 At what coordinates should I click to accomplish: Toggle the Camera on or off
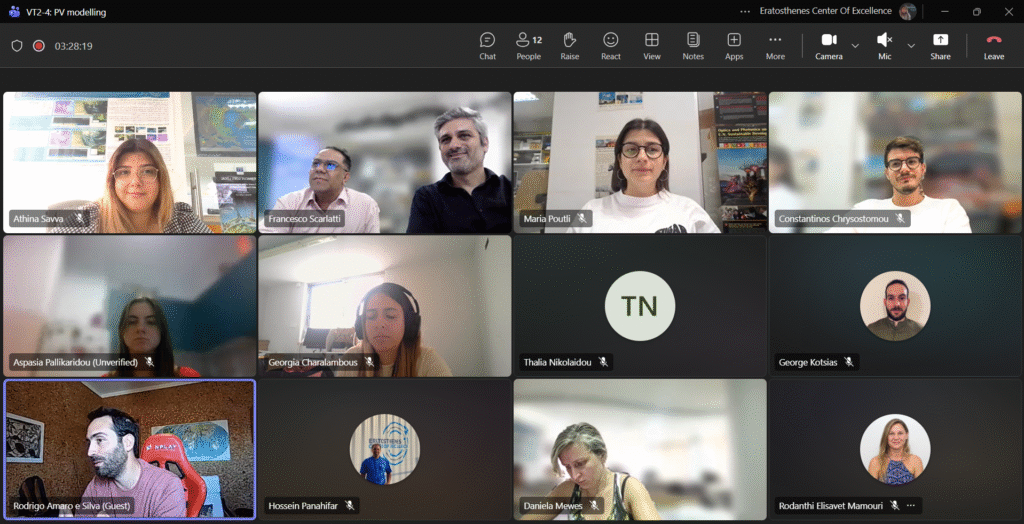(829, 45)
